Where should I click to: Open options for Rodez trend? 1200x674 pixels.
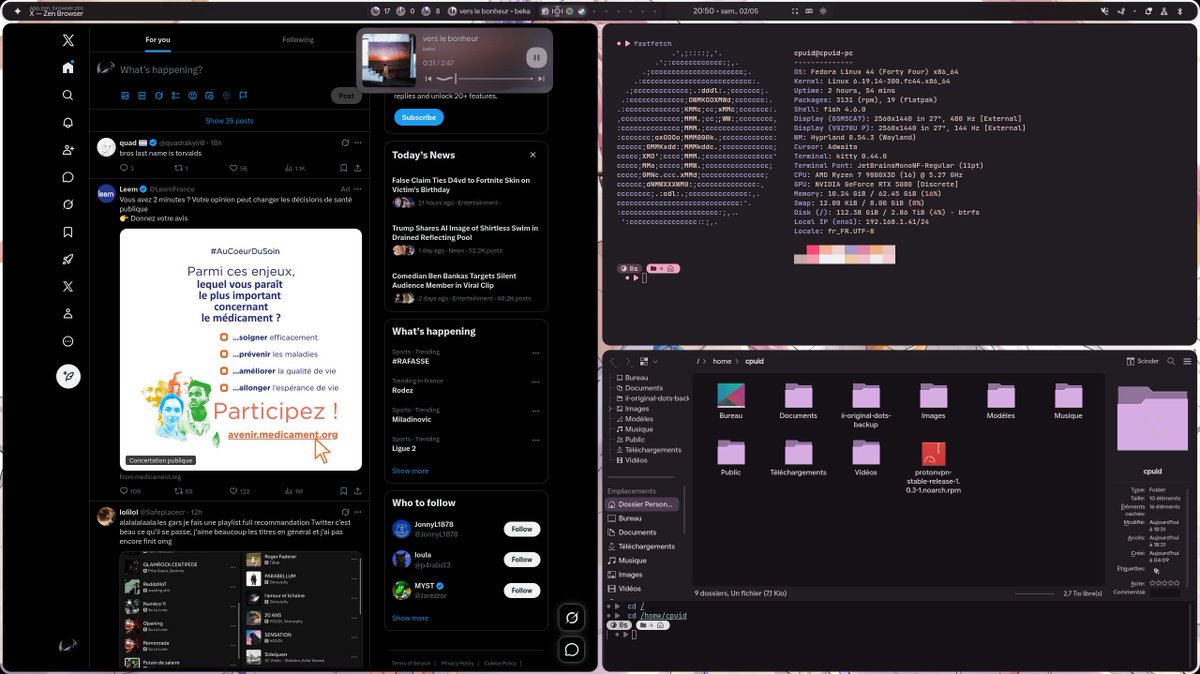(x=536, y=382)
